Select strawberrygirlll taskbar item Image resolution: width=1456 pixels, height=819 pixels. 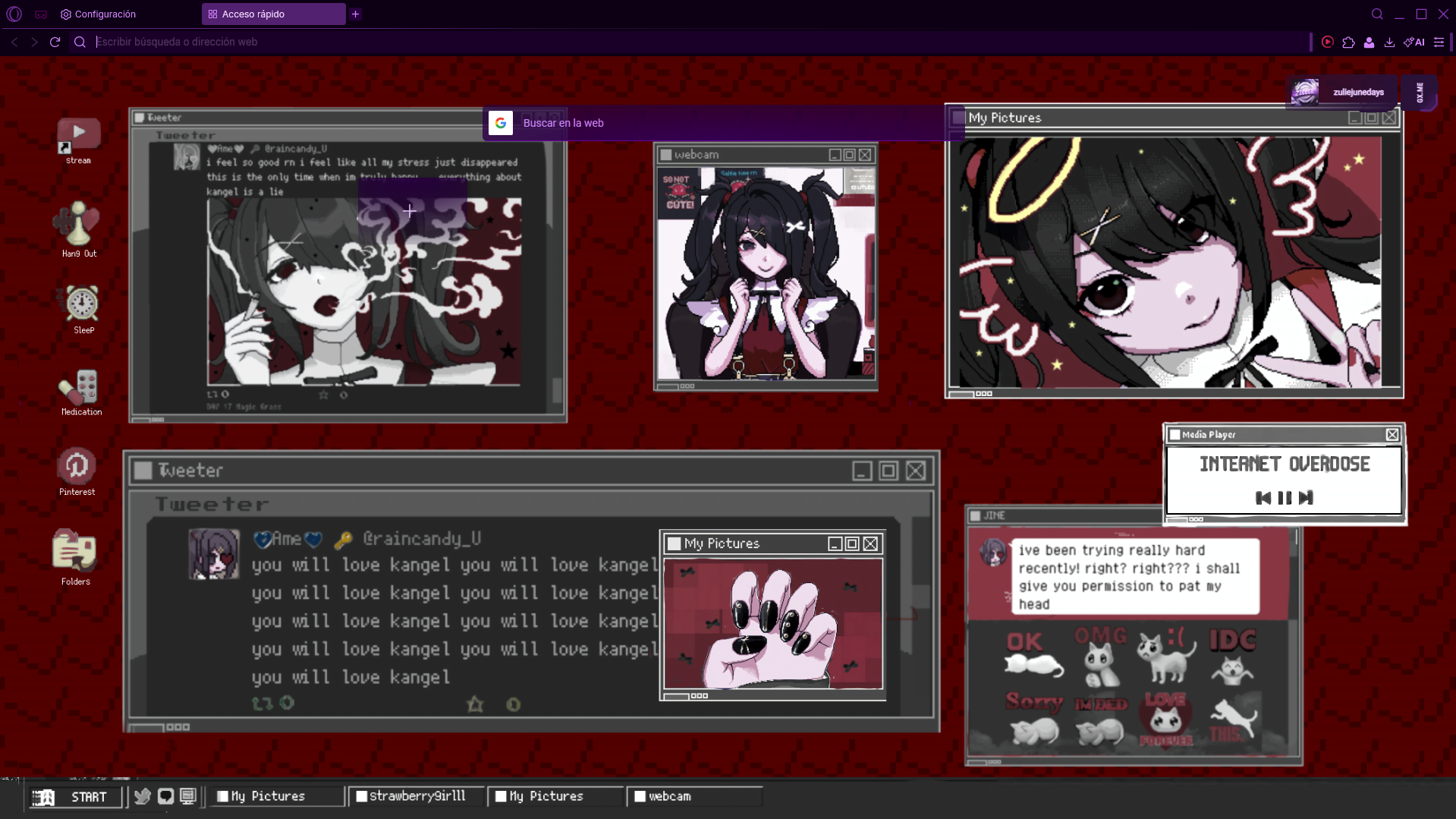coord(416,796)
